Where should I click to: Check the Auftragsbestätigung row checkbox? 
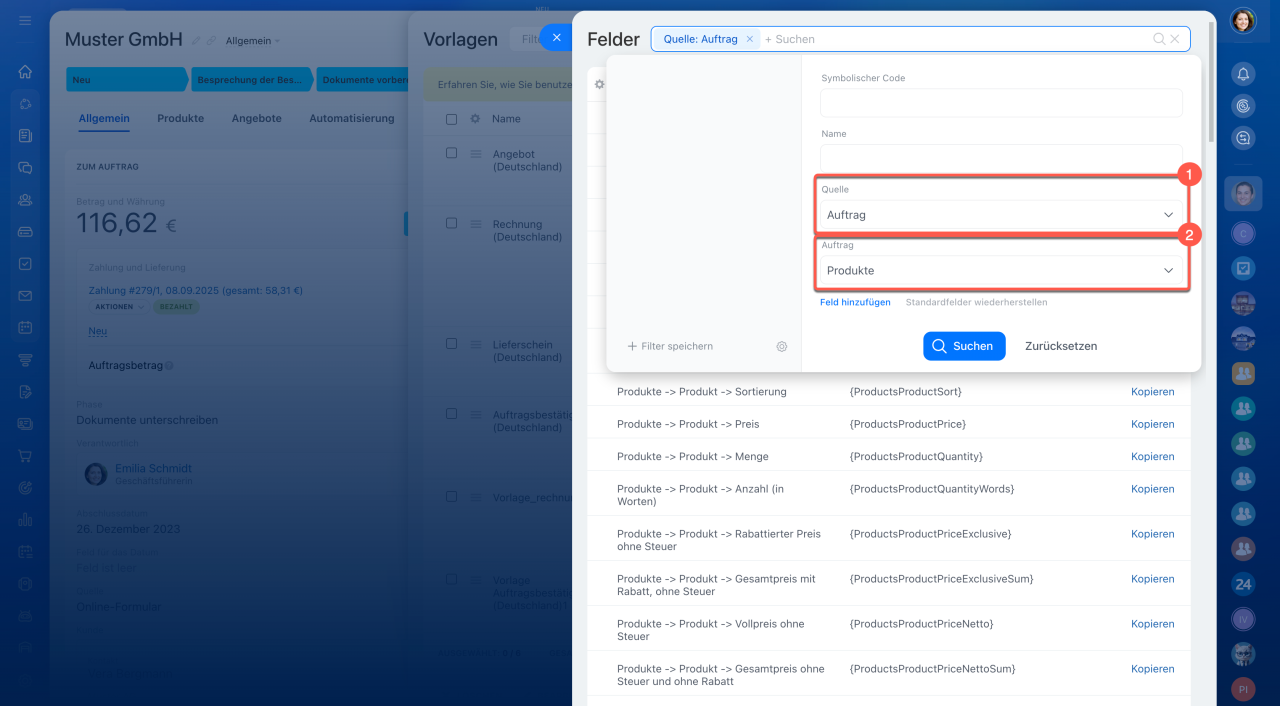click(451, 413)
